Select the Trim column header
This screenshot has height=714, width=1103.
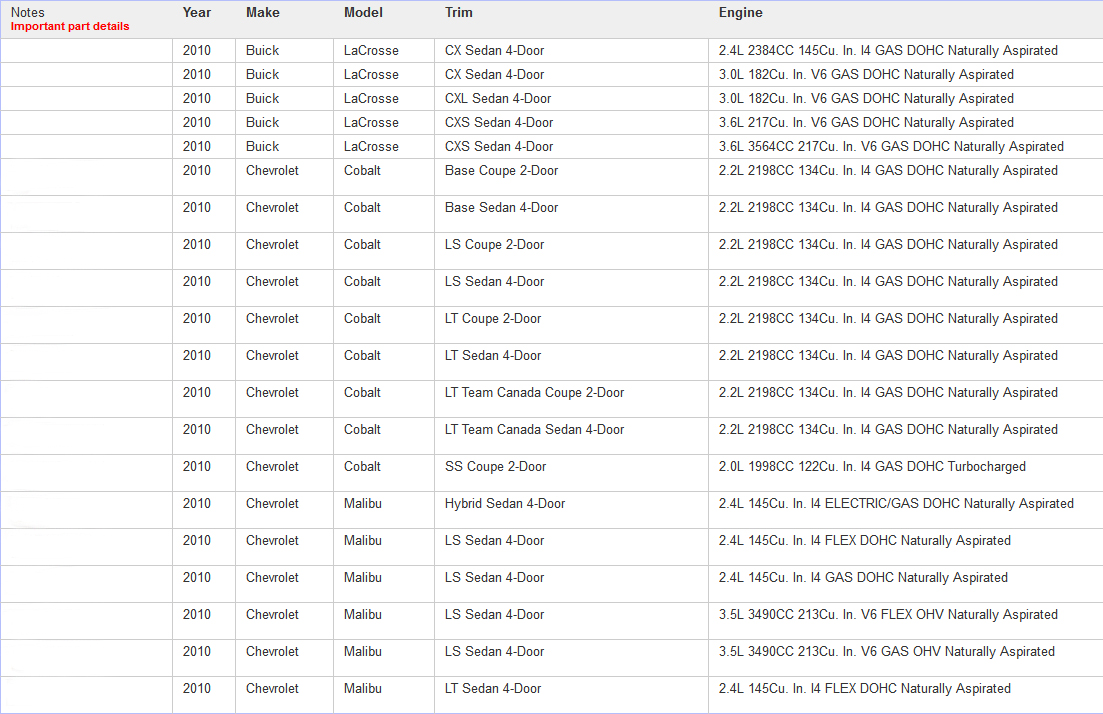click(459, 13)
